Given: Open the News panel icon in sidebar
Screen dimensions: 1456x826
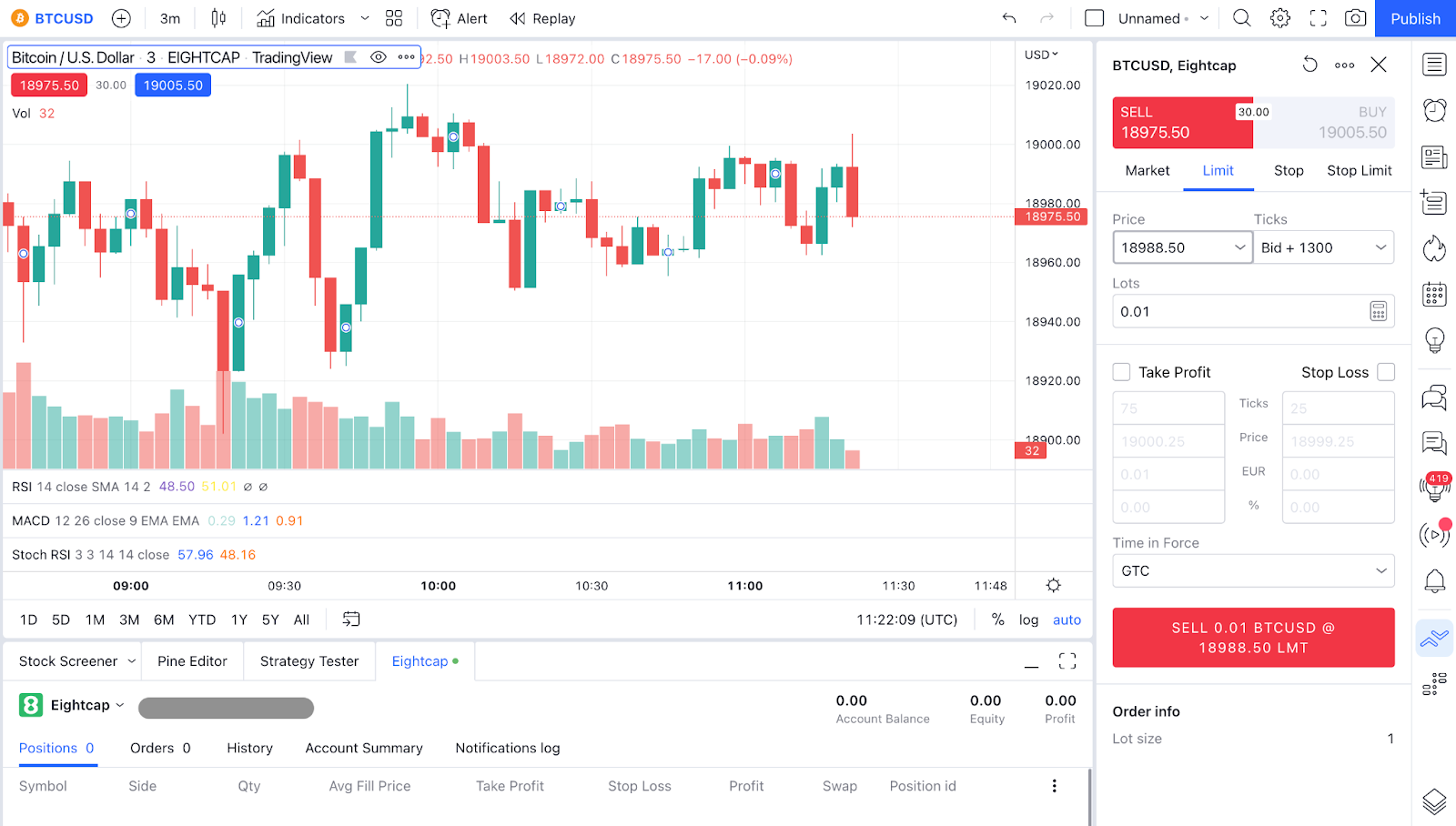Looking at the screenshot, I should (x=1434, y=157).
